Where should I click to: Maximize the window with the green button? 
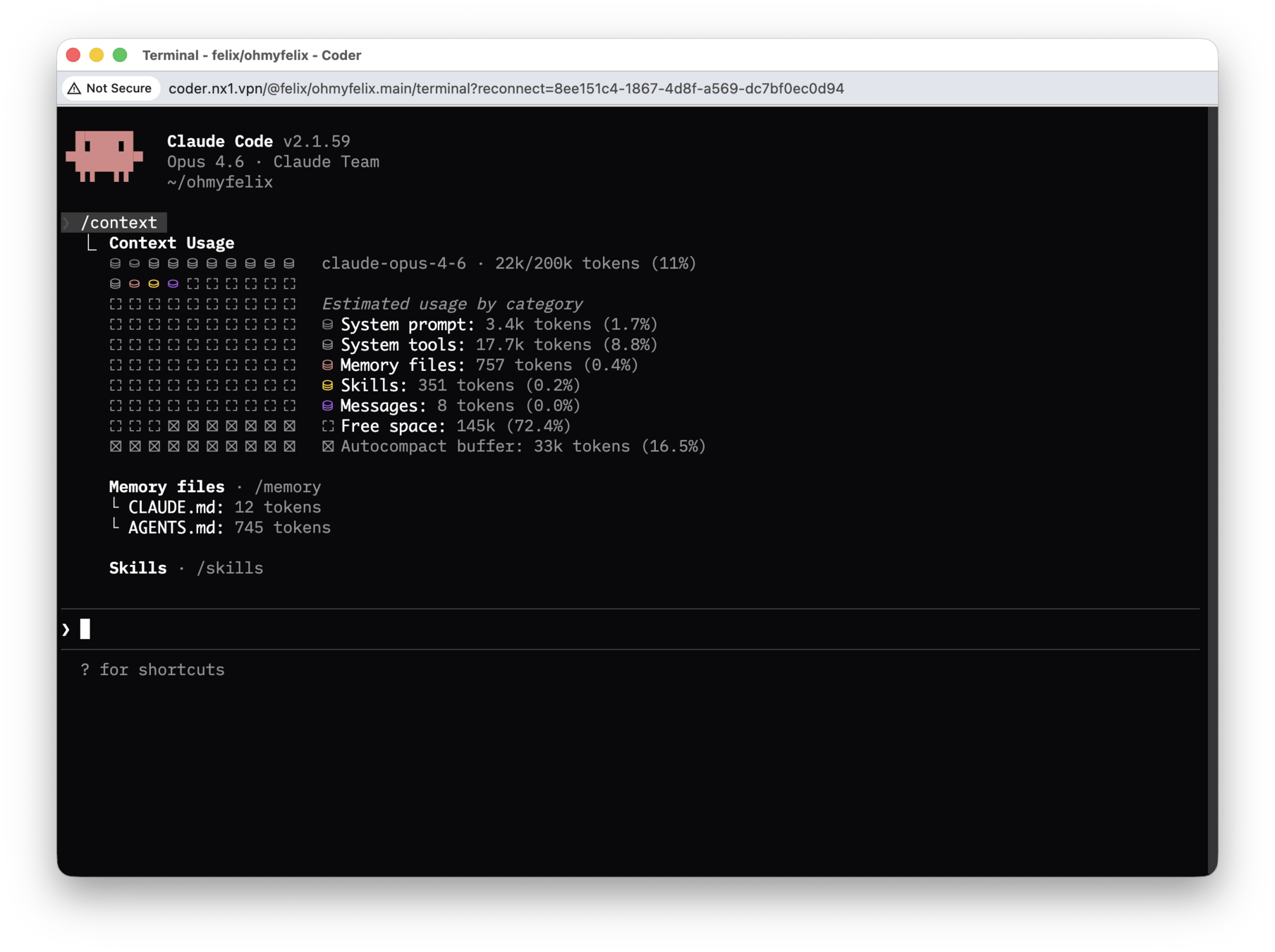120,55
